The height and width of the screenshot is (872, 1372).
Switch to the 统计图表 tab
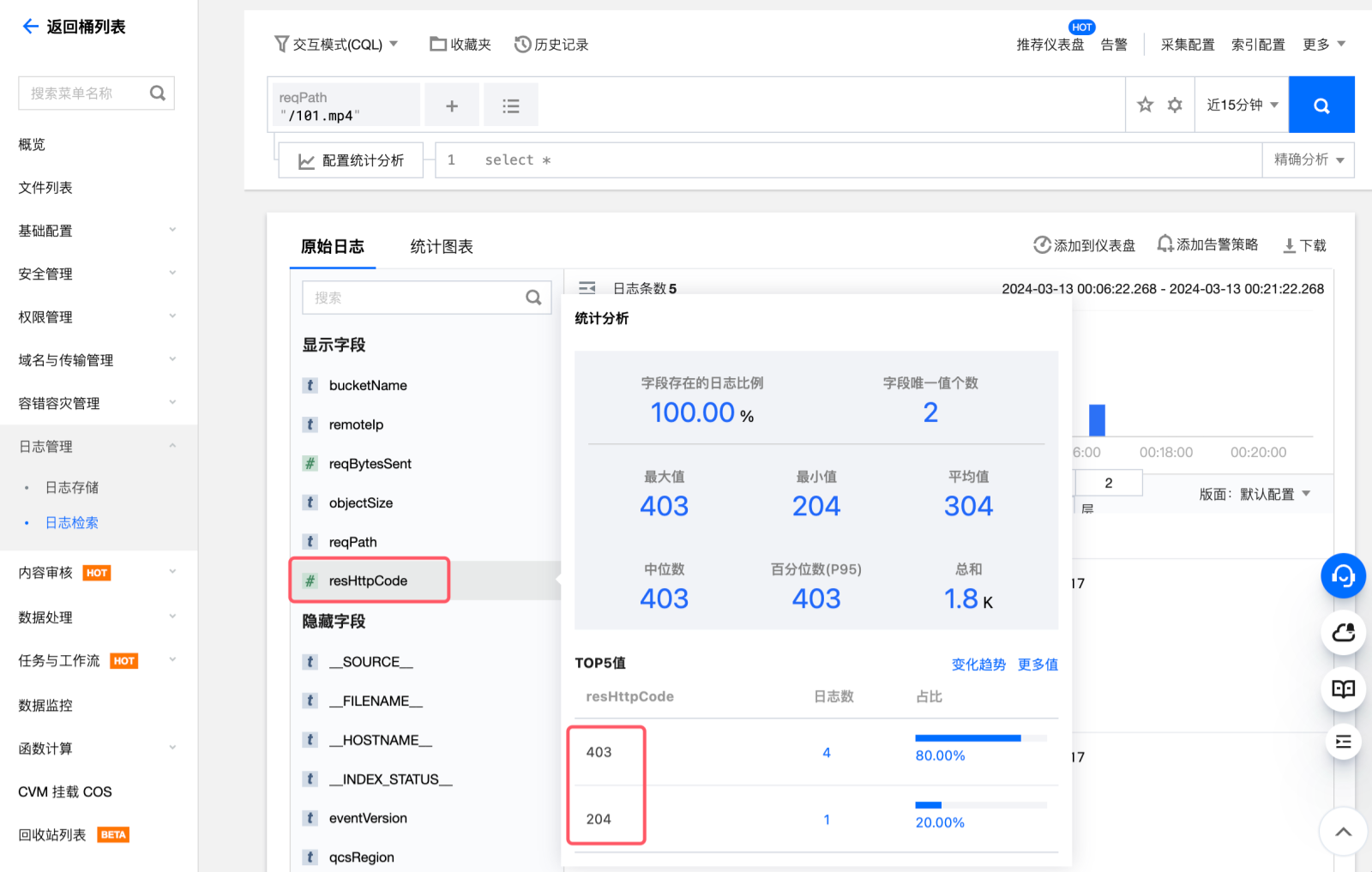pos(441,247)
